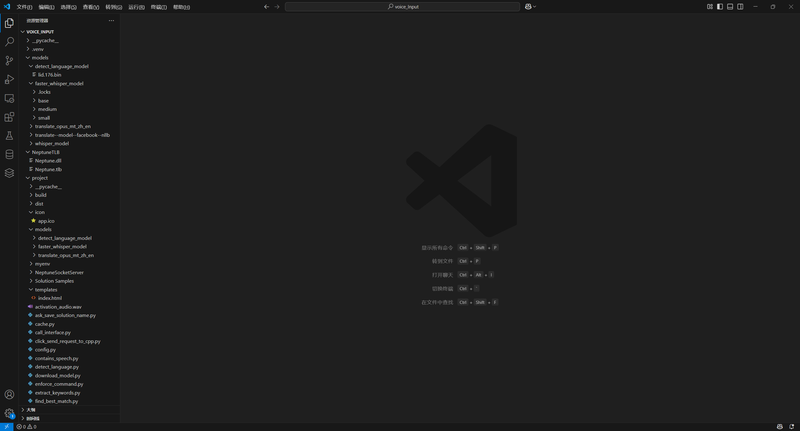Open the Terminal (终端) menu
Screen dimensions: 800x431
159,7
